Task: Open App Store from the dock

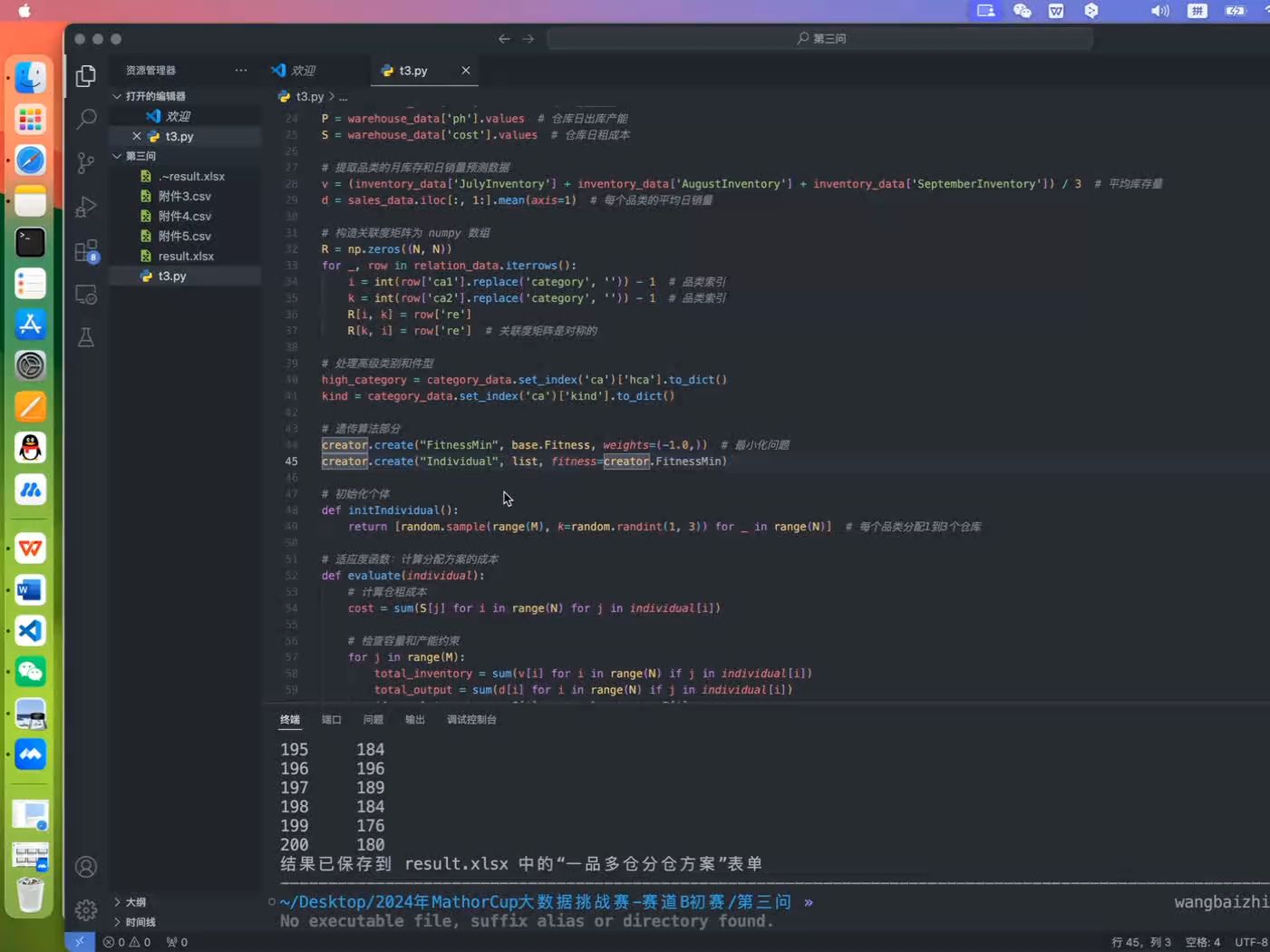Action: (30, 325)
